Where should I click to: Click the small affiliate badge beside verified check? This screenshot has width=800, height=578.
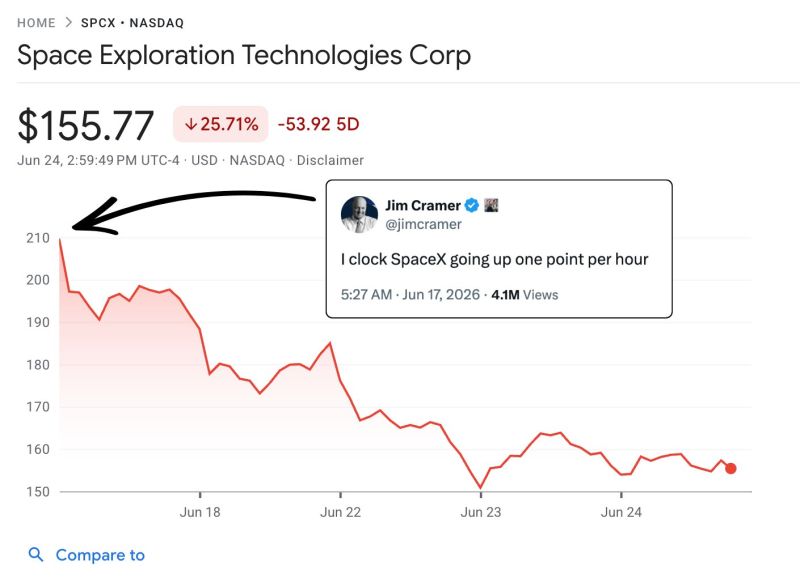[491, 205]
